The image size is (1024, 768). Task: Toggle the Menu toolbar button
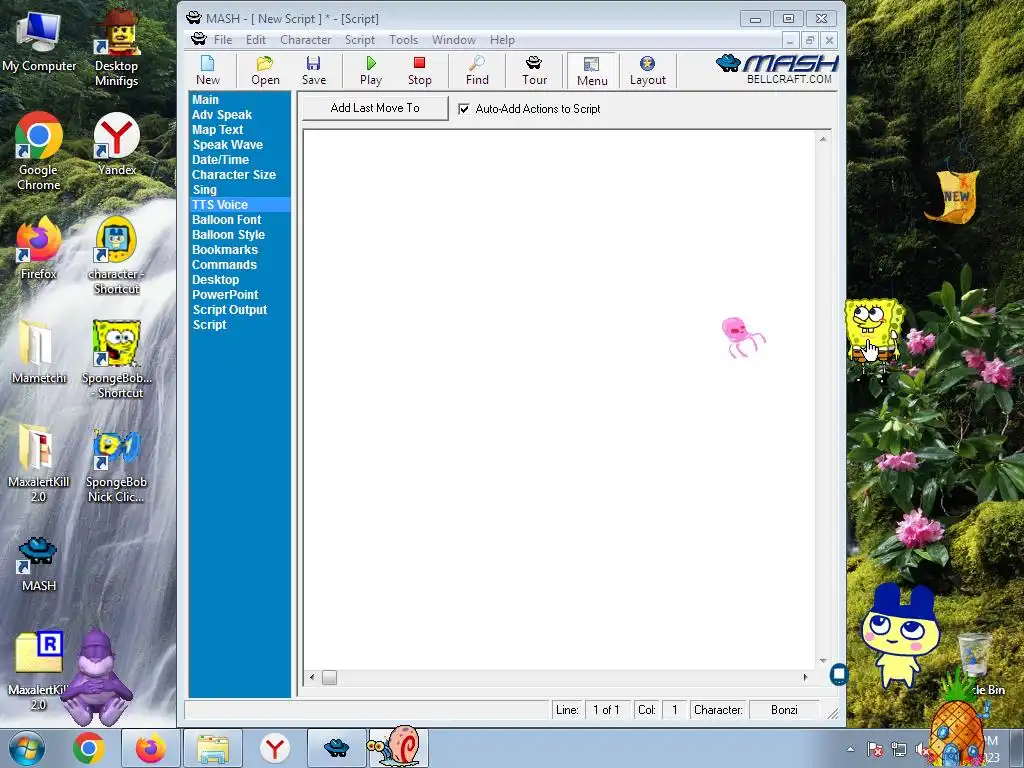coord(592,71)
